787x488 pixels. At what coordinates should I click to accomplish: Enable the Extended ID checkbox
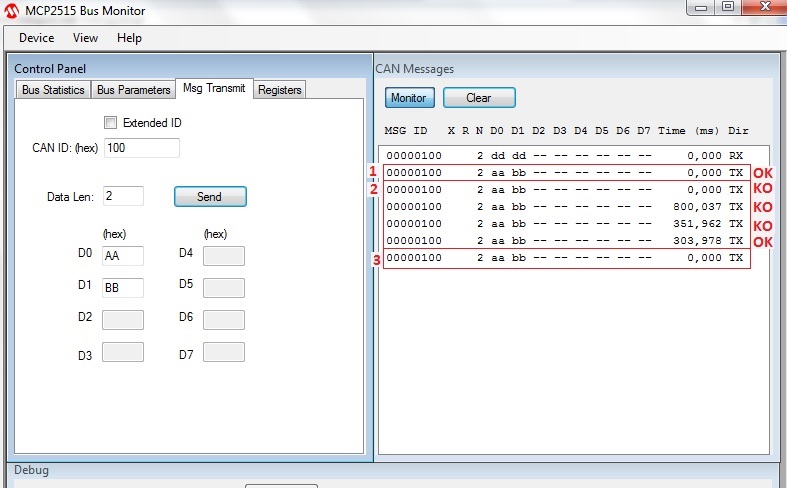pos(110,123)
